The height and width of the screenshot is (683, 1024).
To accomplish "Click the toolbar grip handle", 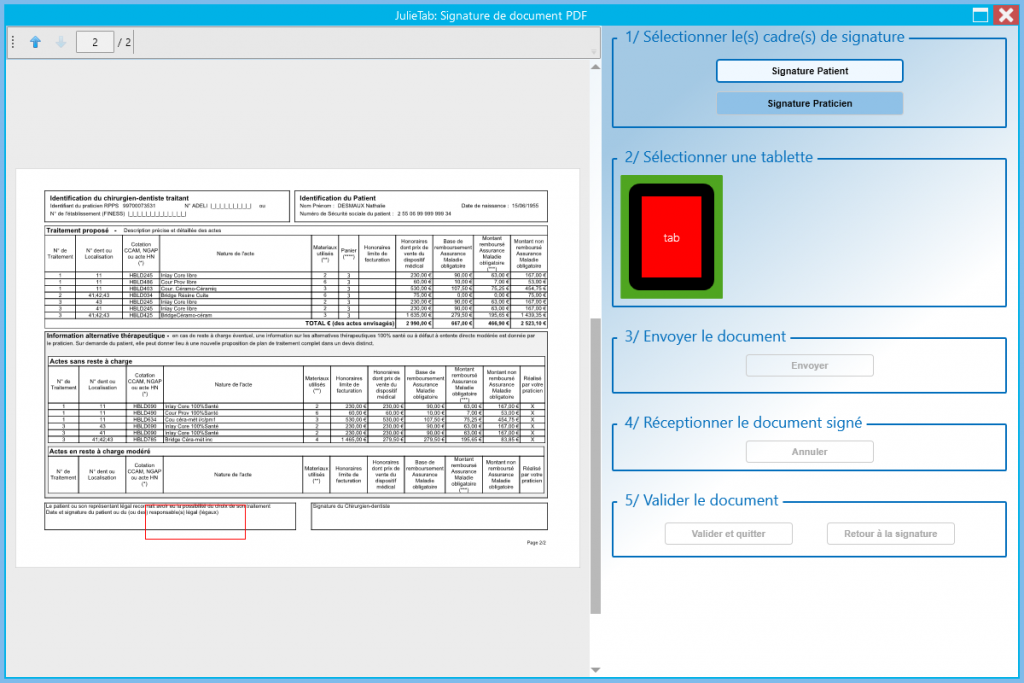I will click(x=13, y=42).
